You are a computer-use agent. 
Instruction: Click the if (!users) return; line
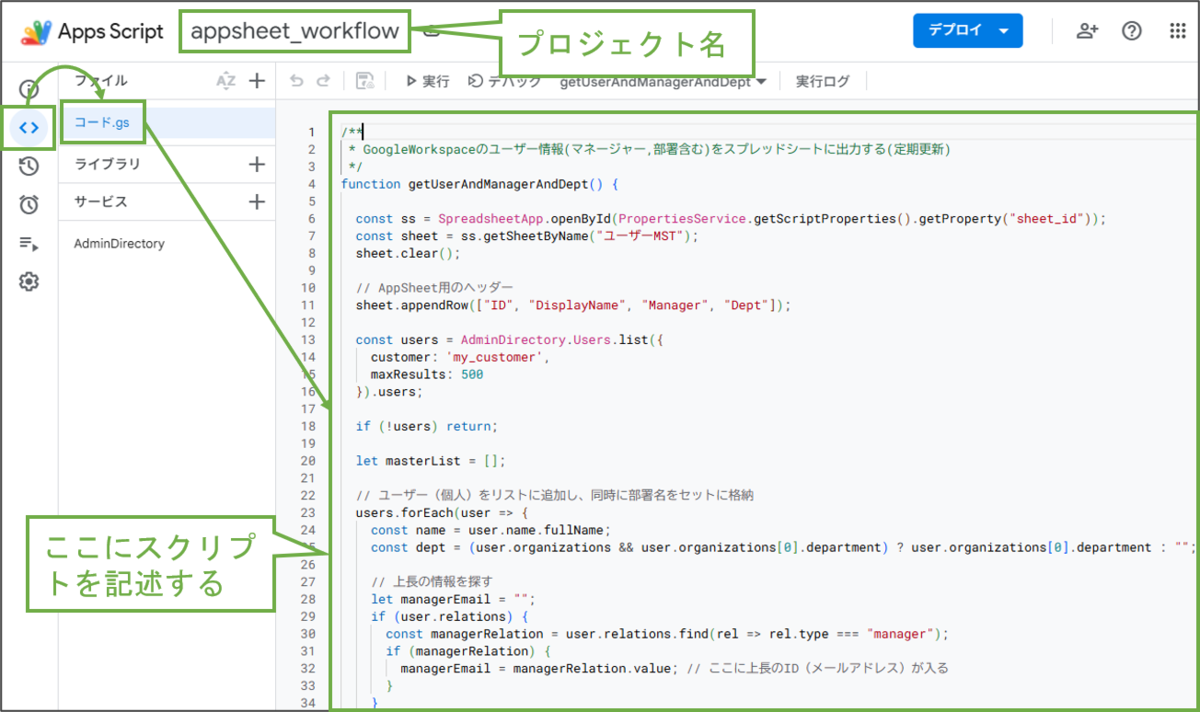(x=426, y=426)
